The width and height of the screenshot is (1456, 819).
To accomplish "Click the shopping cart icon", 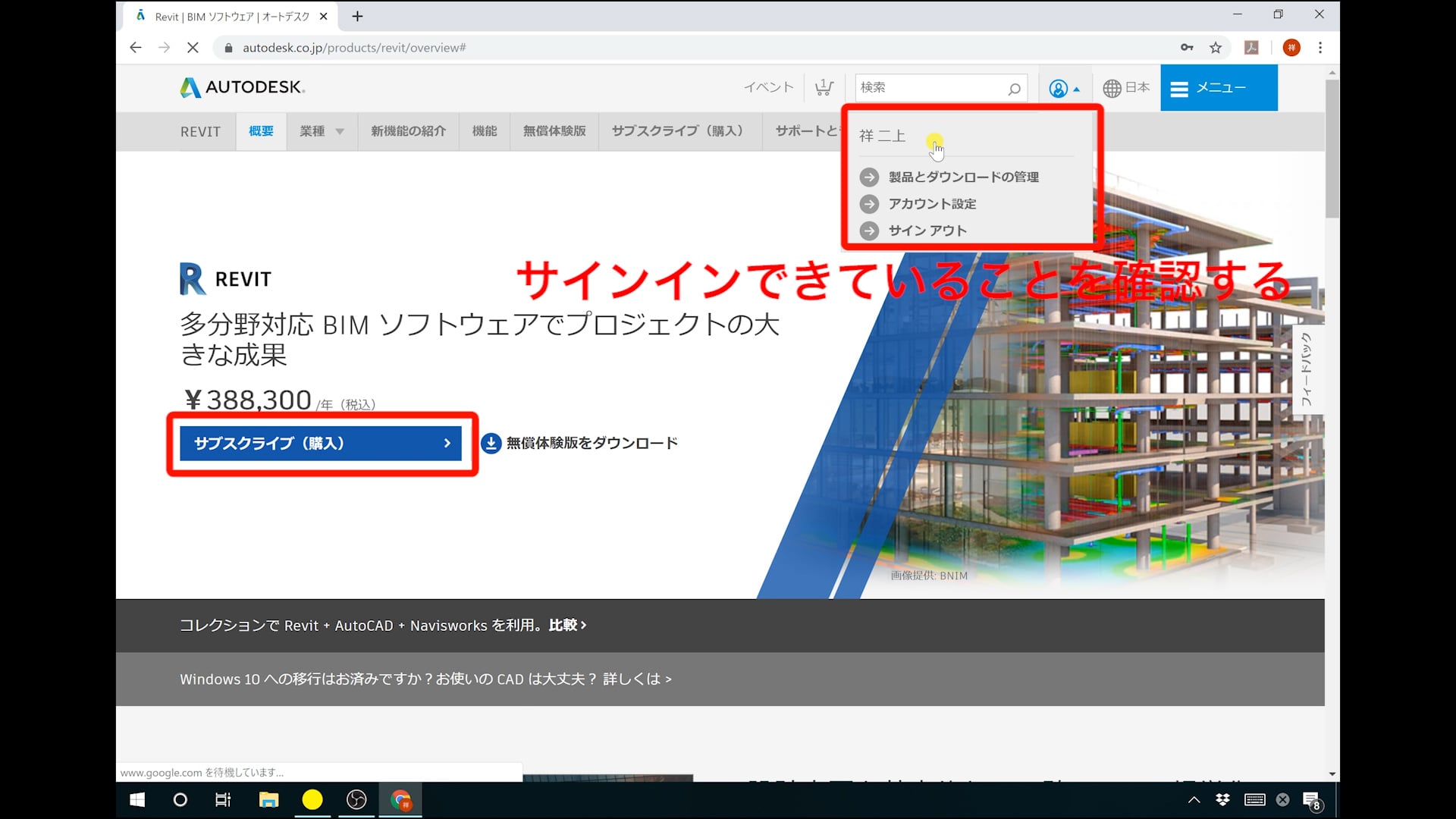I will [x=824, y=88].
